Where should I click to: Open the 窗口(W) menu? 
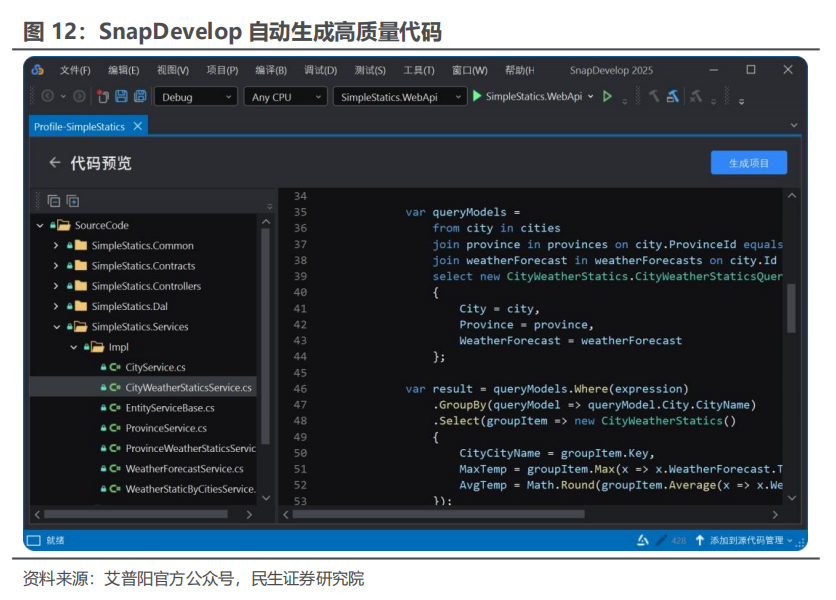click(470, 70)
